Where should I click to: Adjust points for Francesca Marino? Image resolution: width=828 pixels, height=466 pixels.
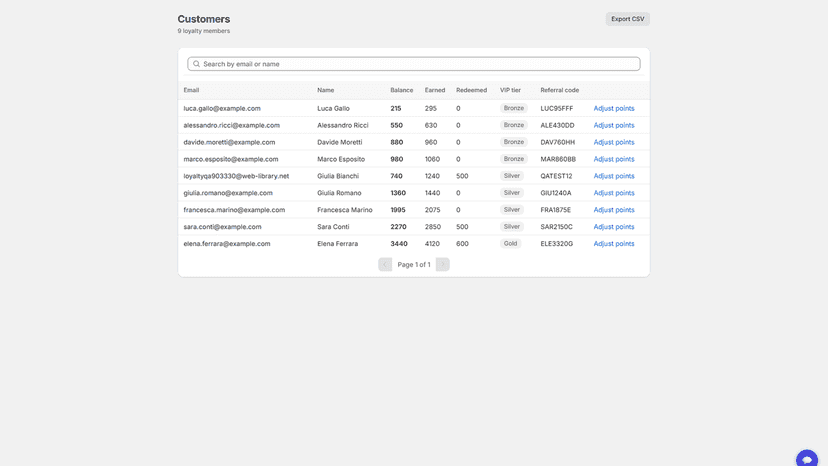click(614, 210)
